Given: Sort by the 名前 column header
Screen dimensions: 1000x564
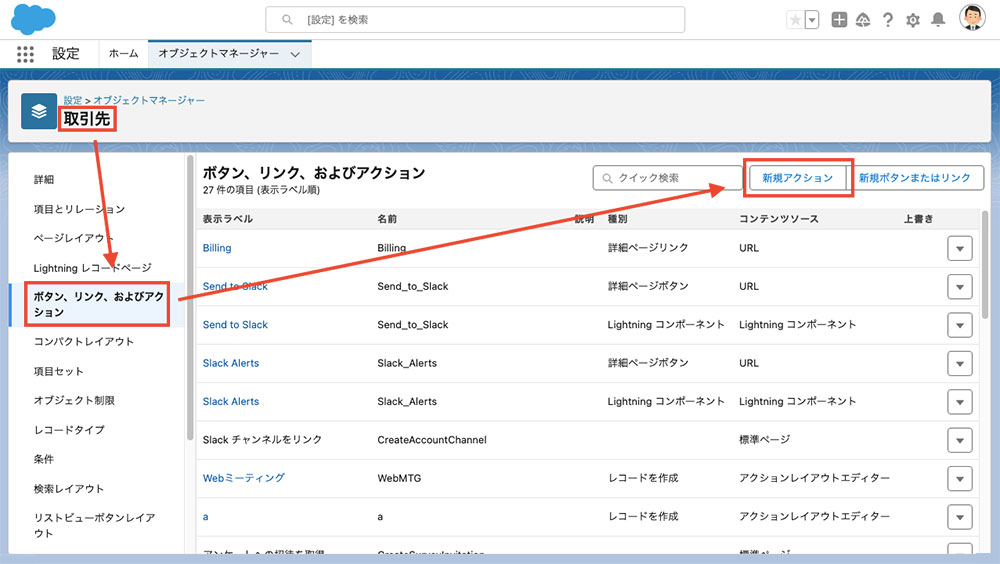Looking at the screenshot, I should coord(387,219).
